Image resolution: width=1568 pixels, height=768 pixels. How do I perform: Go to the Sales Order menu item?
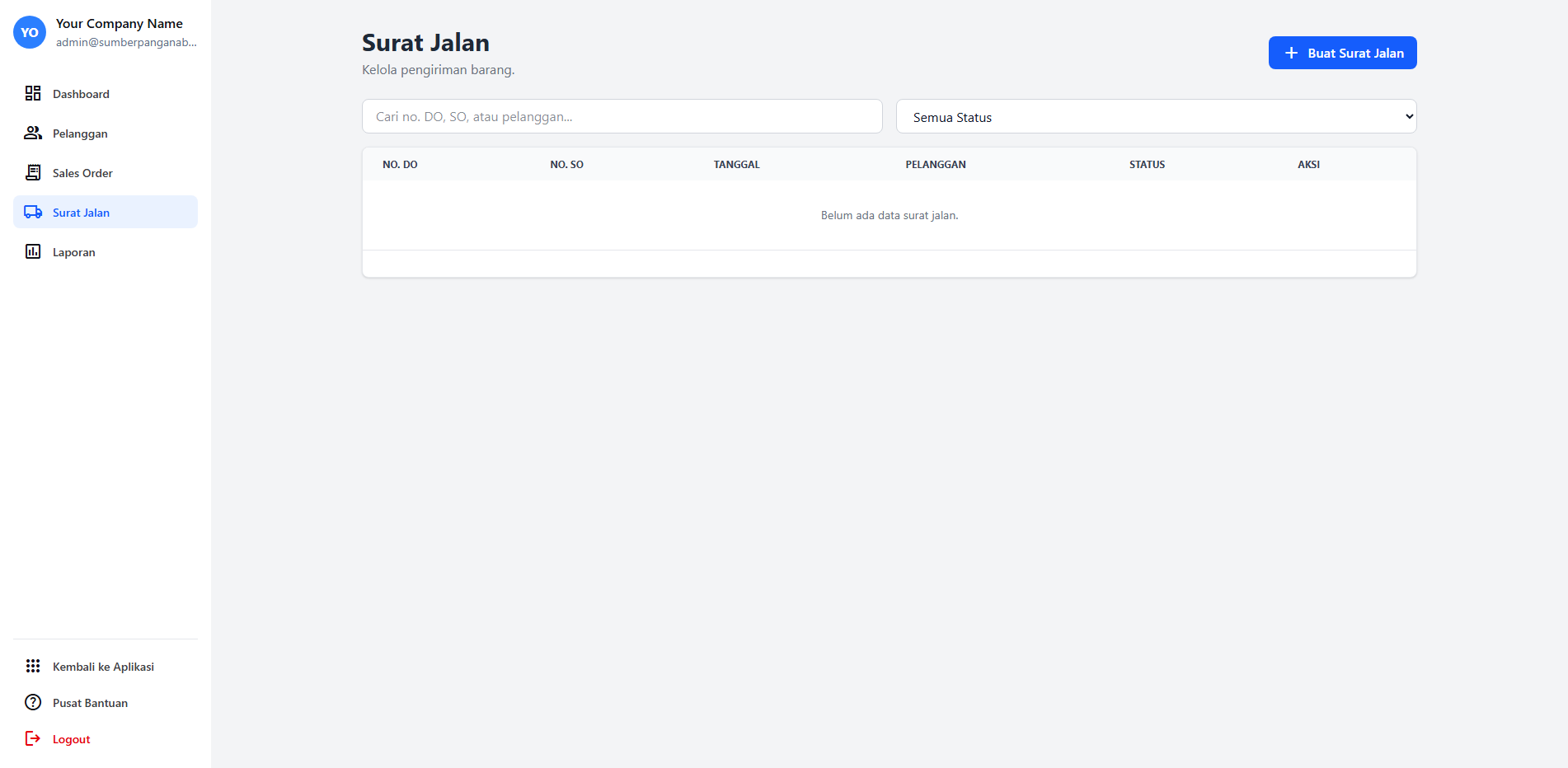coord(82,173)
